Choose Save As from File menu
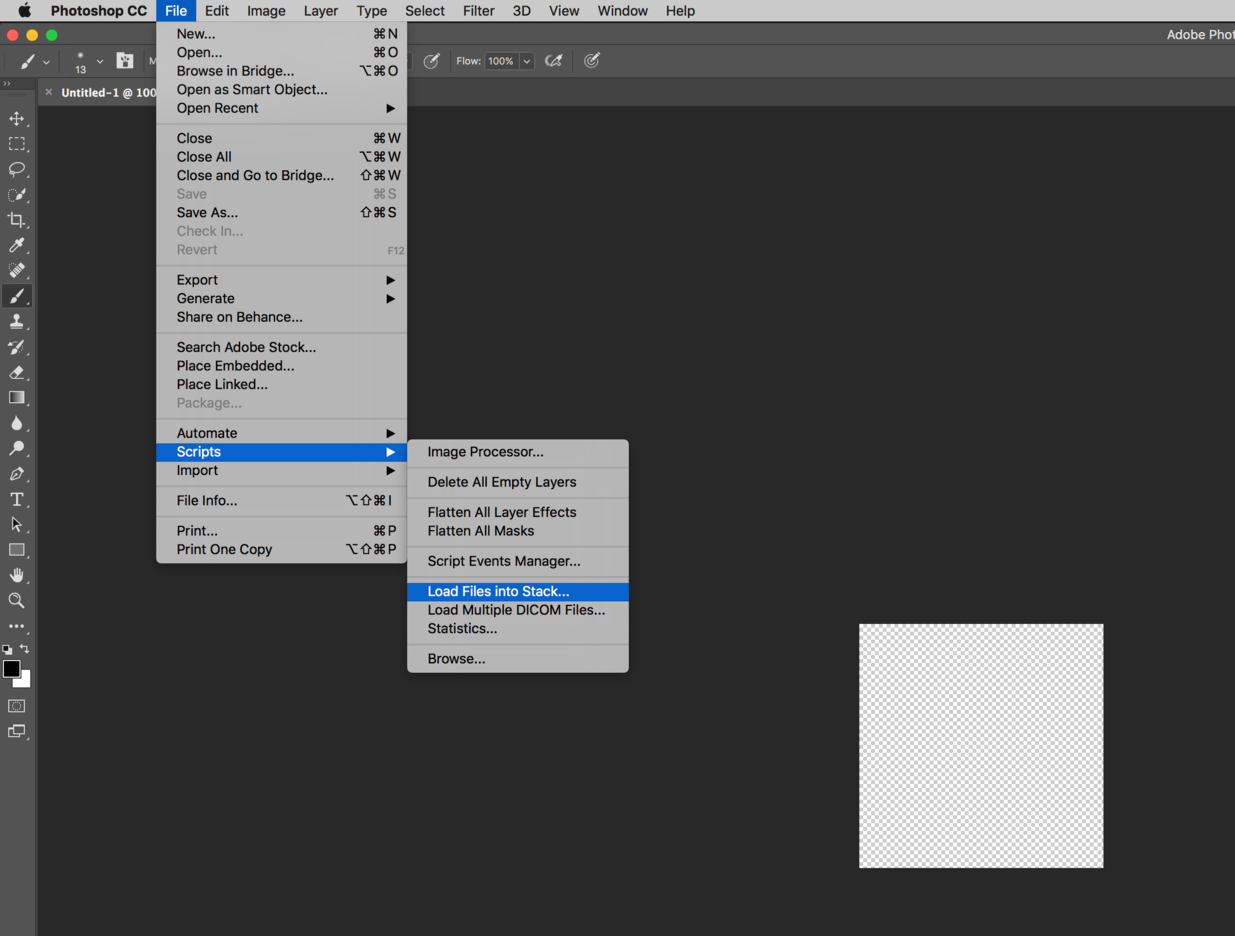Viewport: 1235px width, 936px height. pyautogui.click(x=282, y=212)
